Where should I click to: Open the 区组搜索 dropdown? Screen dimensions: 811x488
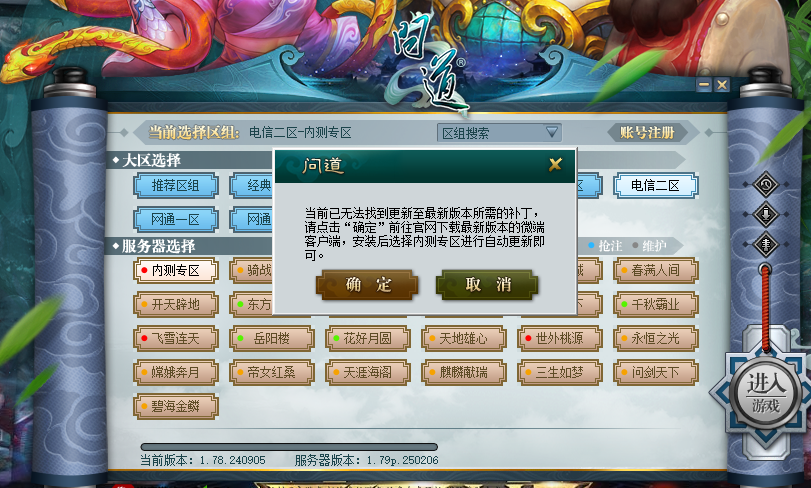tap(499, 133)
